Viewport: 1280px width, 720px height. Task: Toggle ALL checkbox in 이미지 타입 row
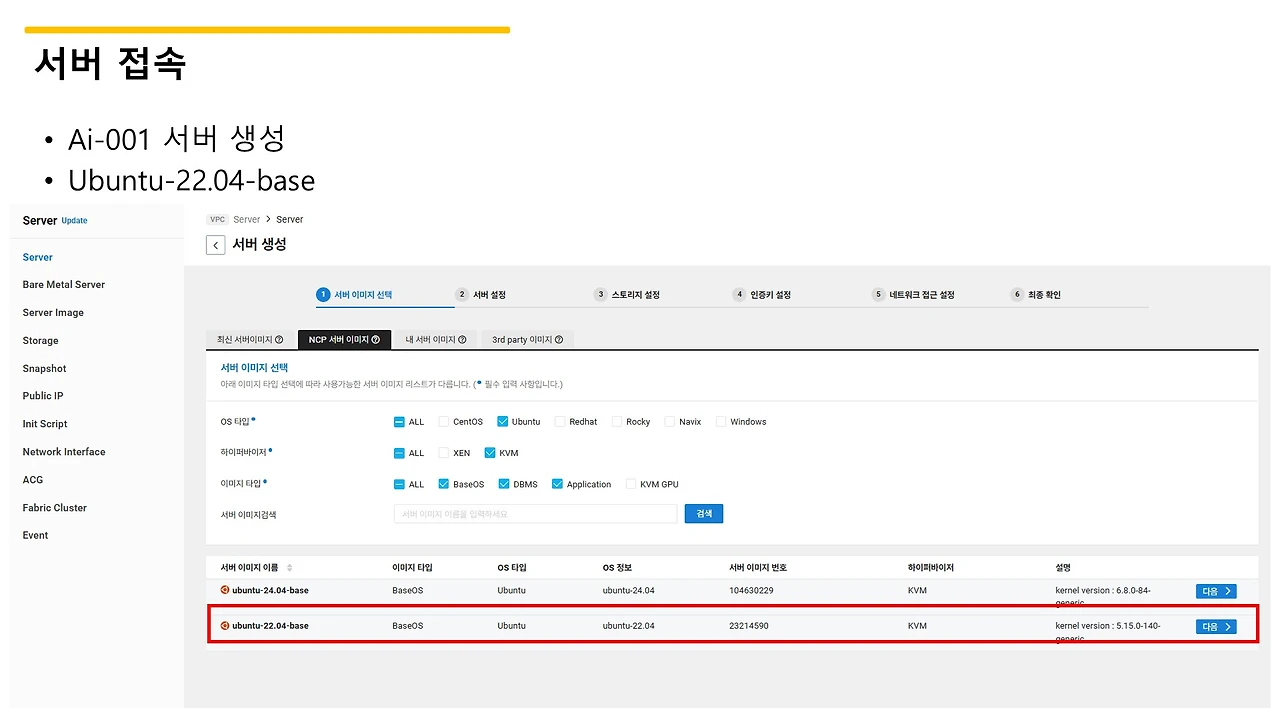(399, 484)
